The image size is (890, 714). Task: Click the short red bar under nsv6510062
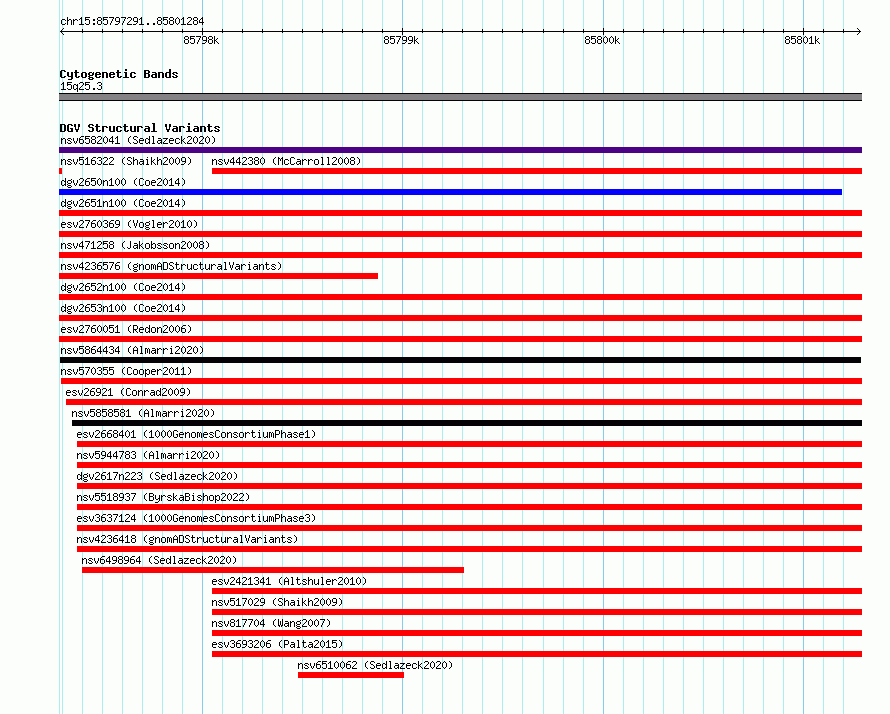tap(351, 675)
